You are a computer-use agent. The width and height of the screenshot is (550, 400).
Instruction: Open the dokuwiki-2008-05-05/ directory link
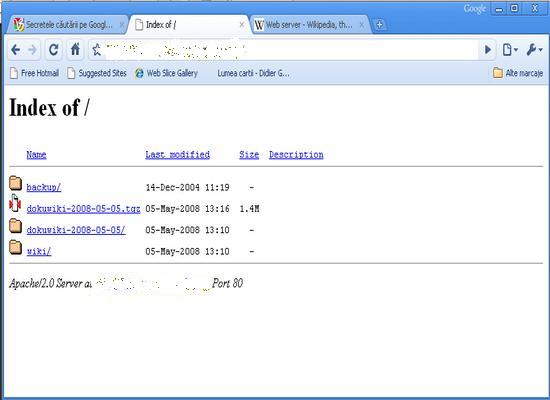(76, 230)
